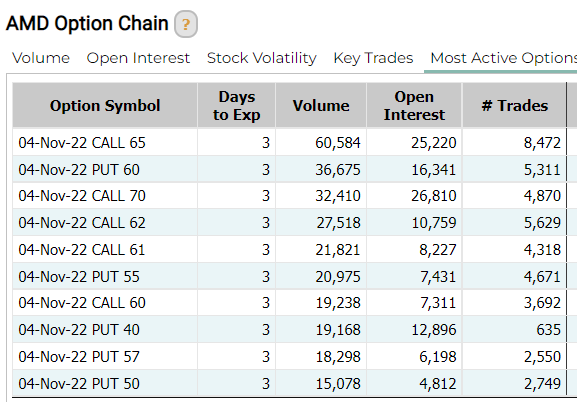Sort by Option Symbol column header
The height and width of the screenshot is (402, 577).
click(105, 106)
